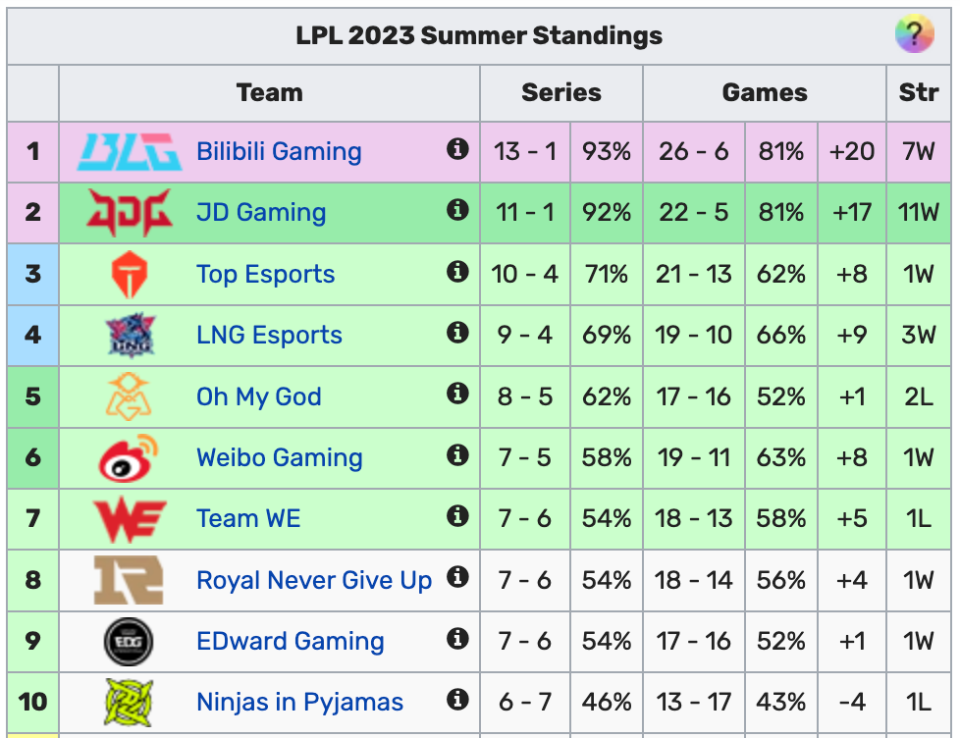The height and width of the screenshot is (738, 960).
Task: Open the Royal Never Give Up link
Action: coord(314,580)
